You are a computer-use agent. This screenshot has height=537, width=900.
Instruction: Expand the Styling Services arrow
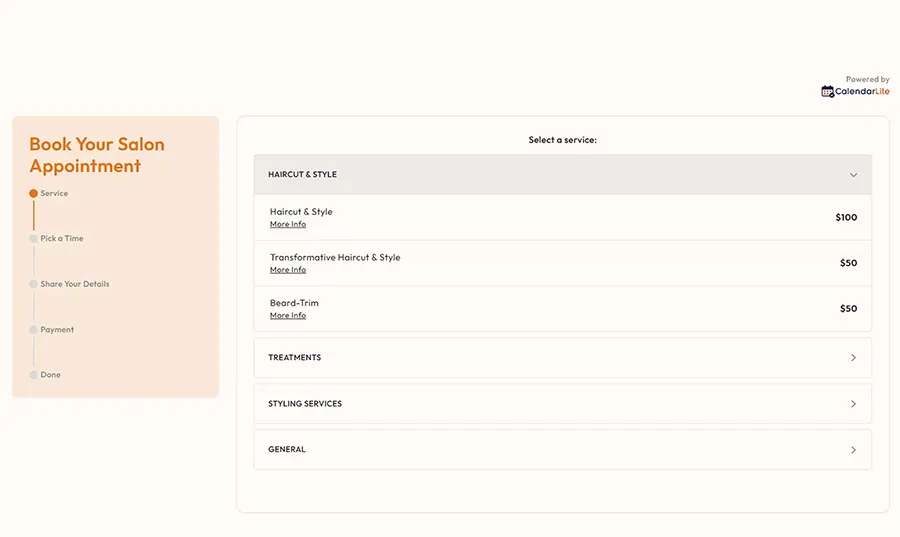pos(853,404)
